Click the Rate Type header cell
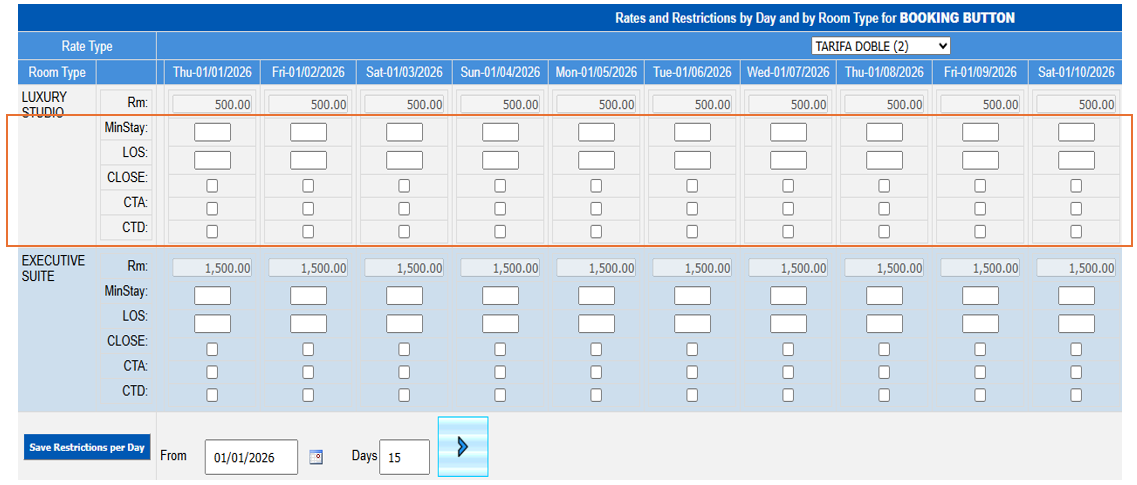The image size is (1137, 485). pyautogui.click(x=86, y=46)
